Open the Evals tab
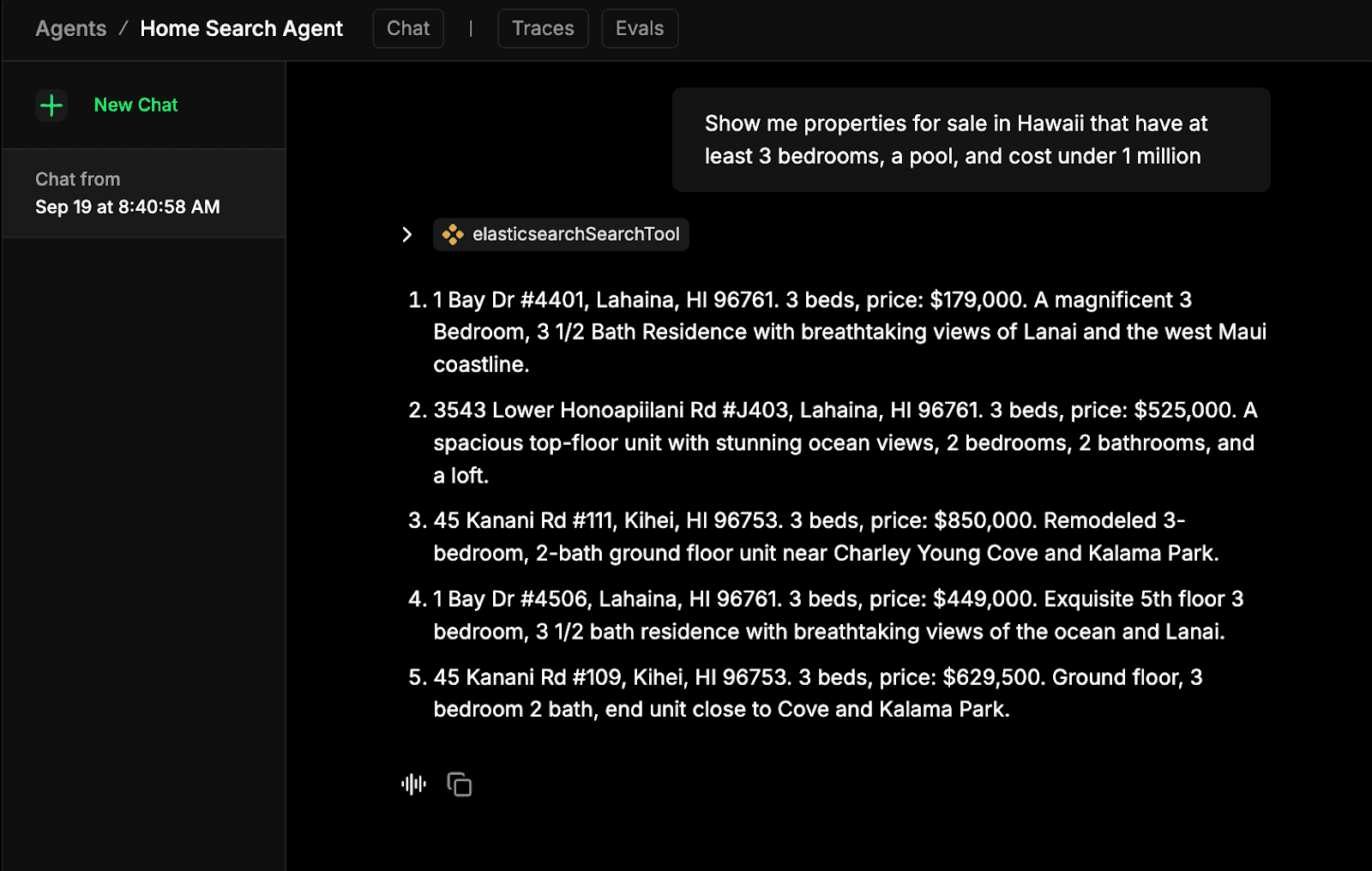 pos(639,28)
